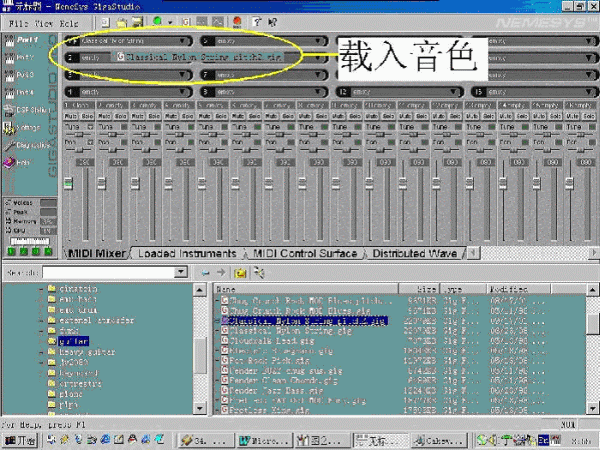Open the Port 1 keyboard icon

pyautogui.click(x=9, y=41)
